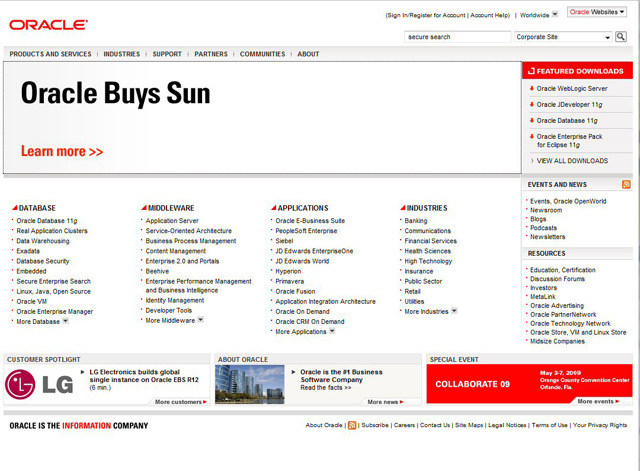Screen dimensions: 640x471
Task: Open MetaLink resource link
Action: [543, 297]
